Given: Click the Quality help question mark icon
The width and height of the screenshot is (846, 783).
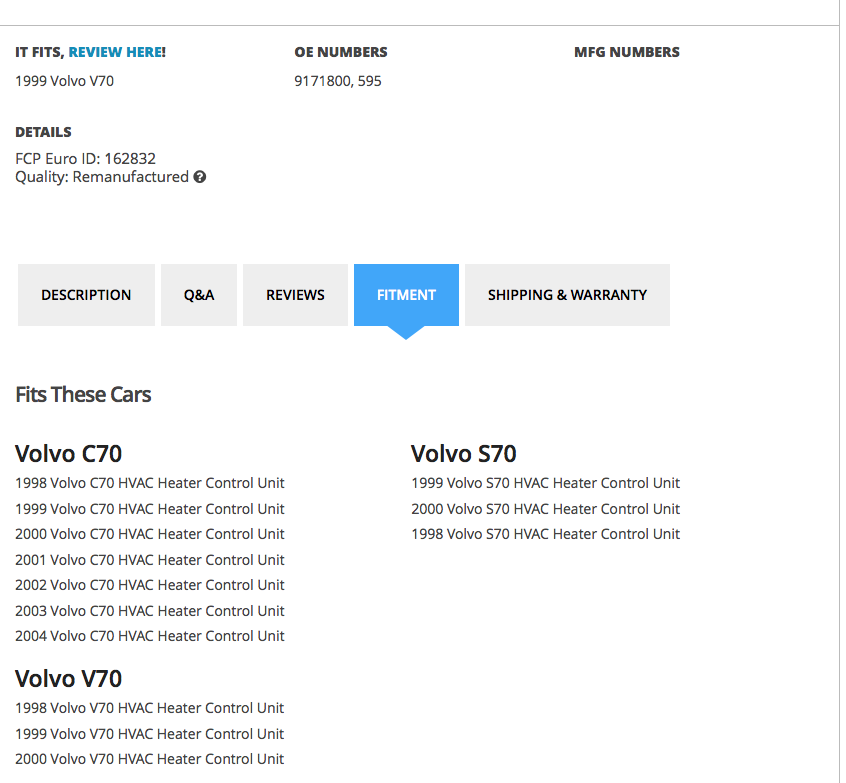Looking at the screenshot, I should [x=200, y=177].
